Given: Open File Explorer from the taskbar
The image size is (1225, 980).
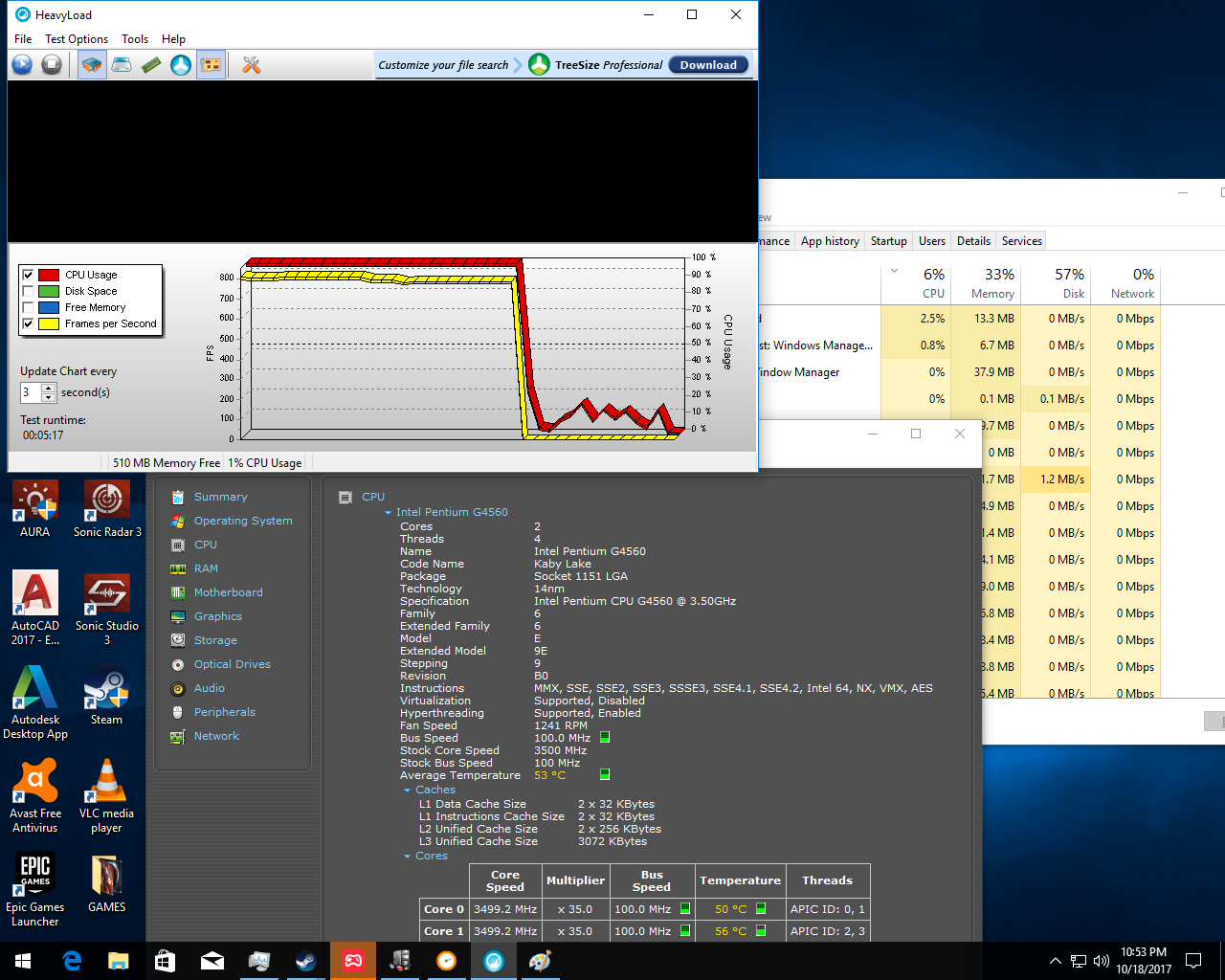Looking at the screenshot, I should click(119, 961).
